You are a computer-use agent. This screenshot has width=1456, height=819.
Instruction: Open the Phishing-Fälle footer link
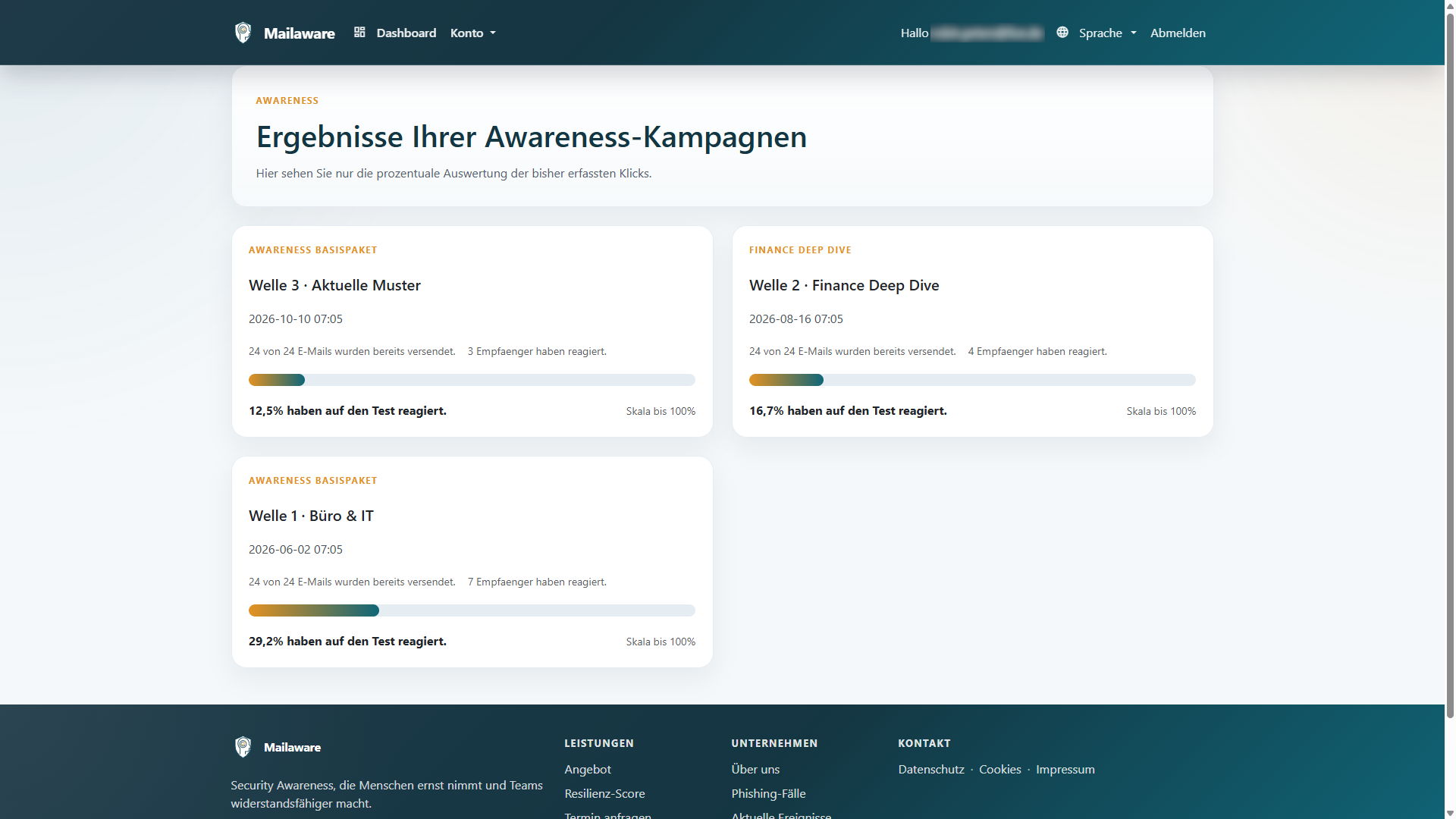[768, 793]
